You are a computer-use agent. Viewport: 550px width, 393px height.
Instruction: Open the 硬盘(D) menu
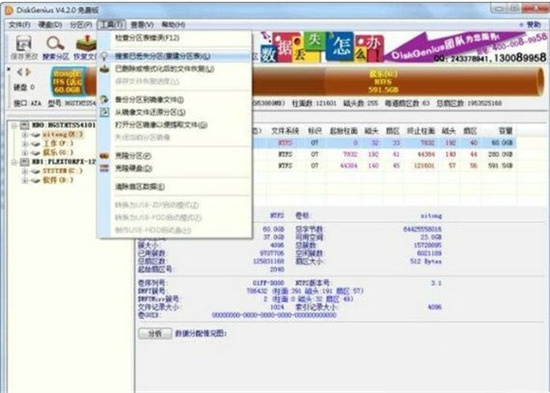(x=50, y=25)
